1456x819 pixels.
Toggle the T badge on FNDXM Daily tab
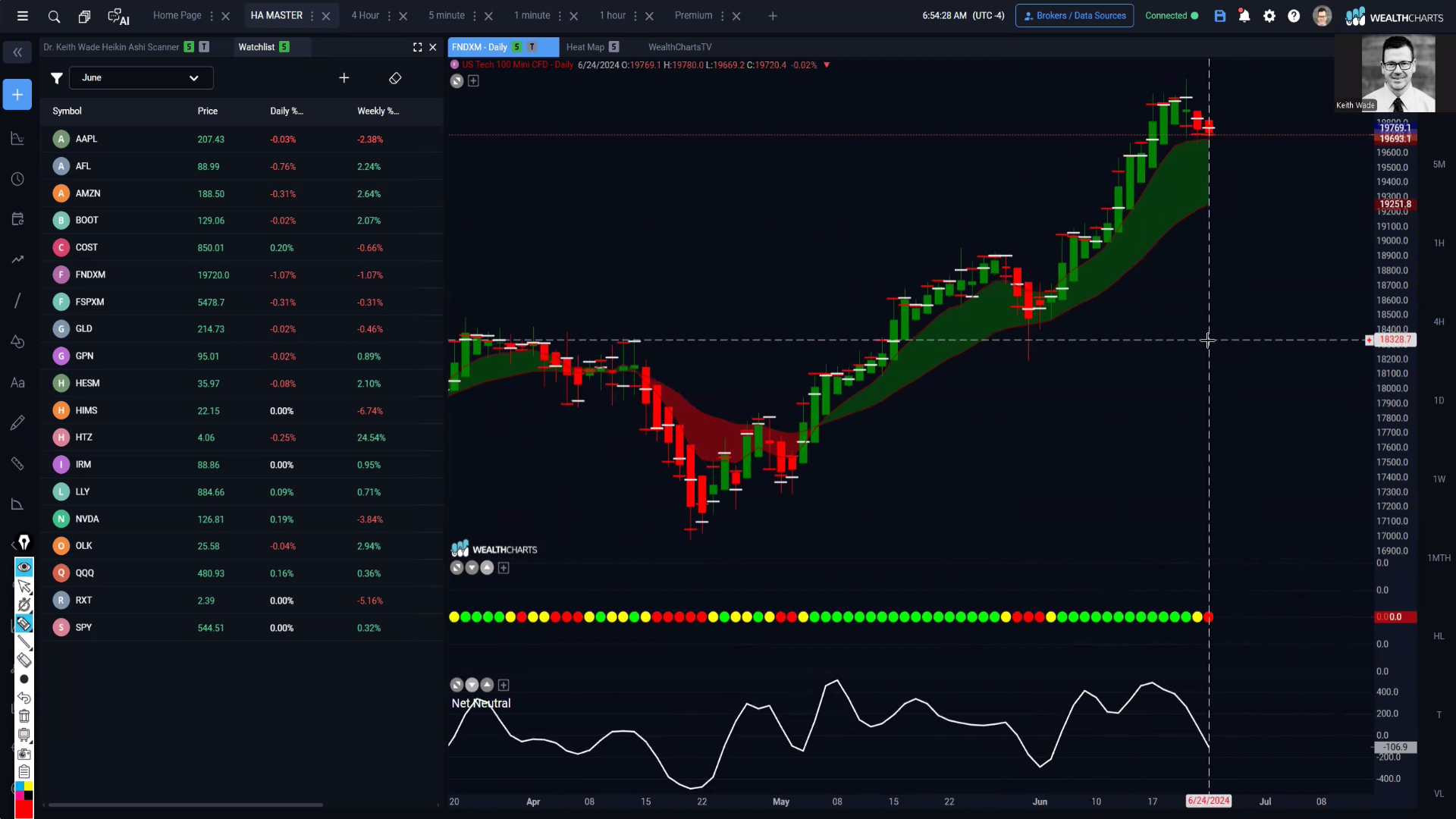click(532, 47)
